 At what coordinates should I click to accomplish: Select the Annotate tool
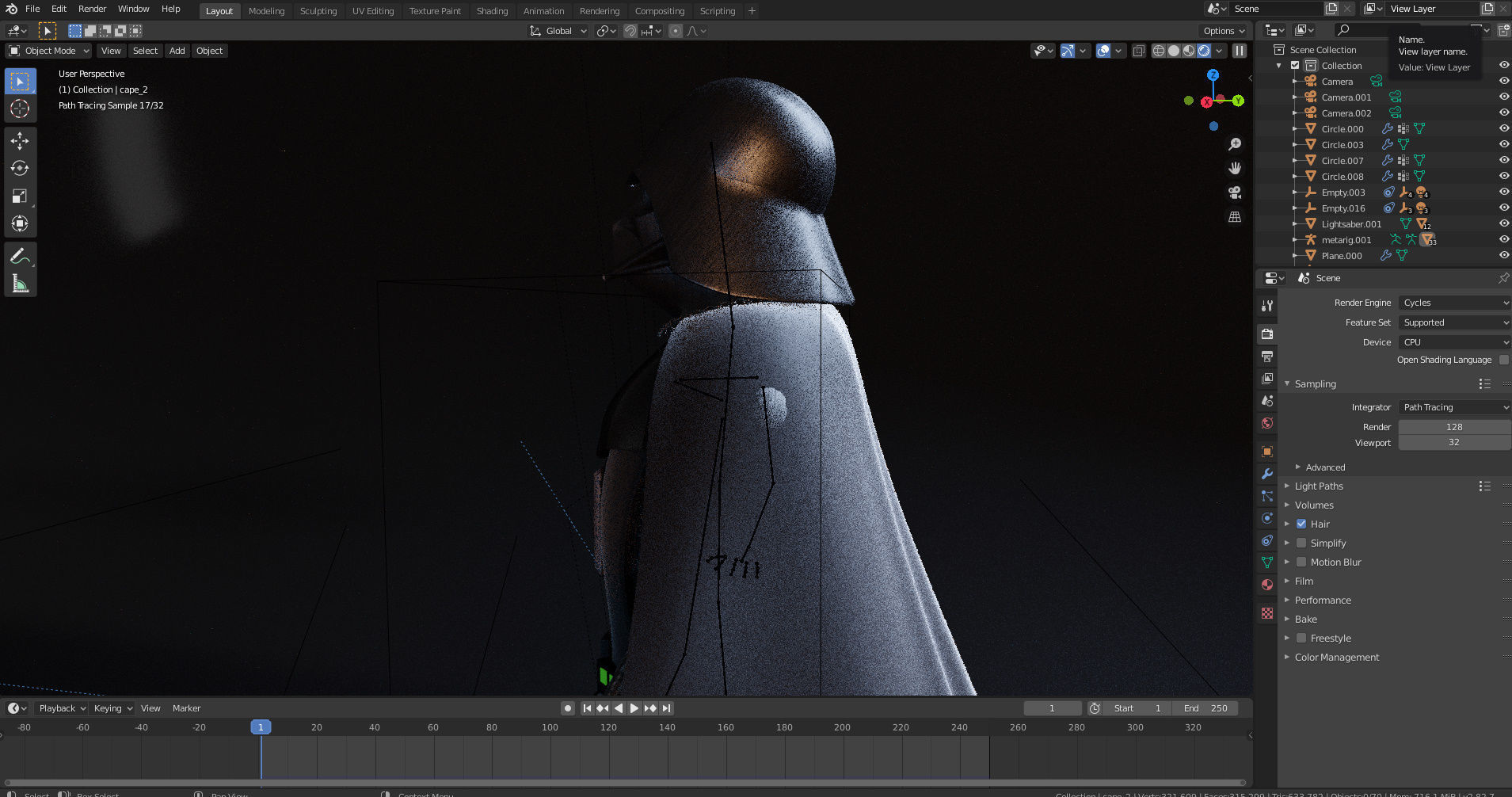[20, 257]
